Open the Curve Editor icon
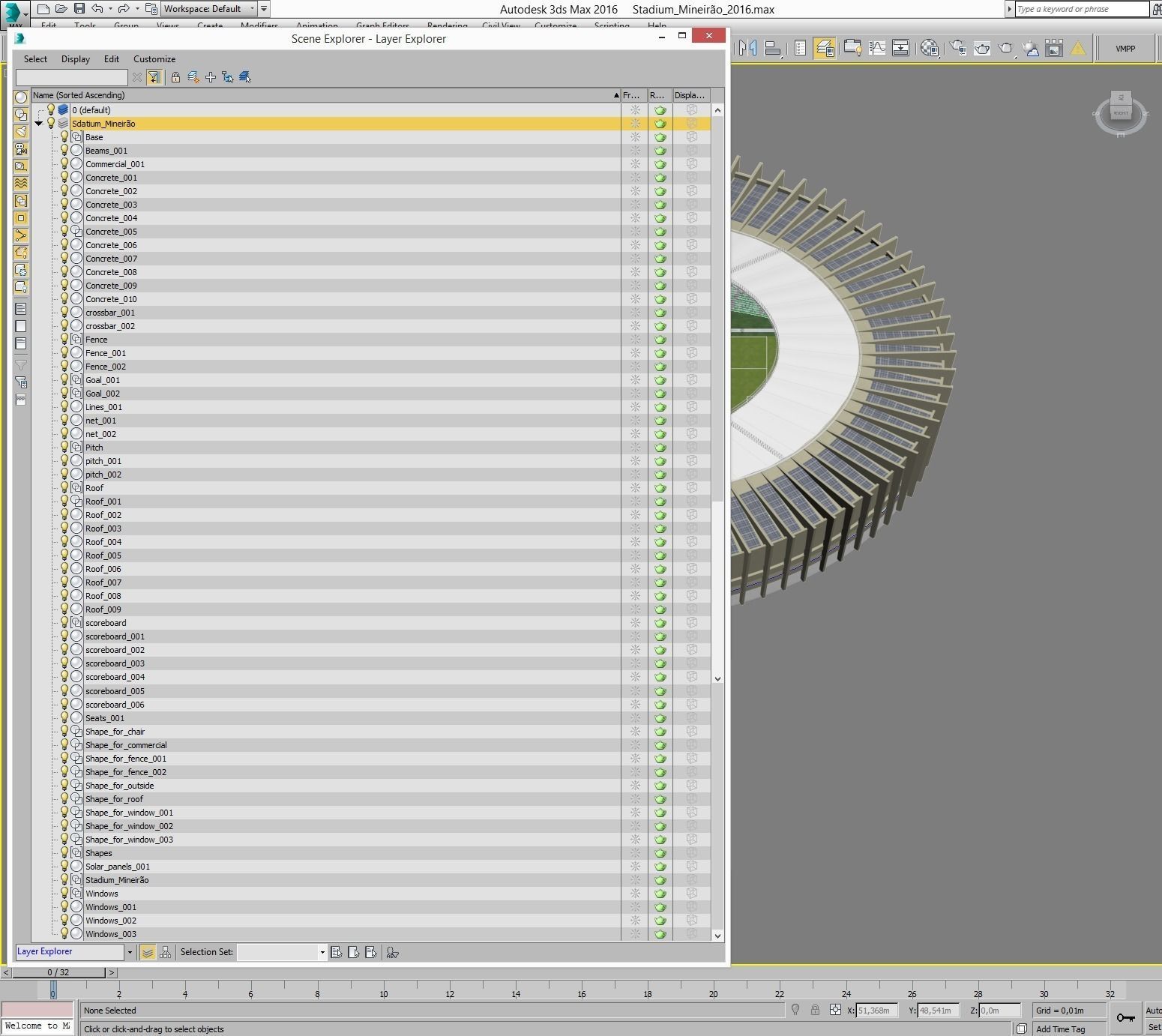 coord(877,48)
